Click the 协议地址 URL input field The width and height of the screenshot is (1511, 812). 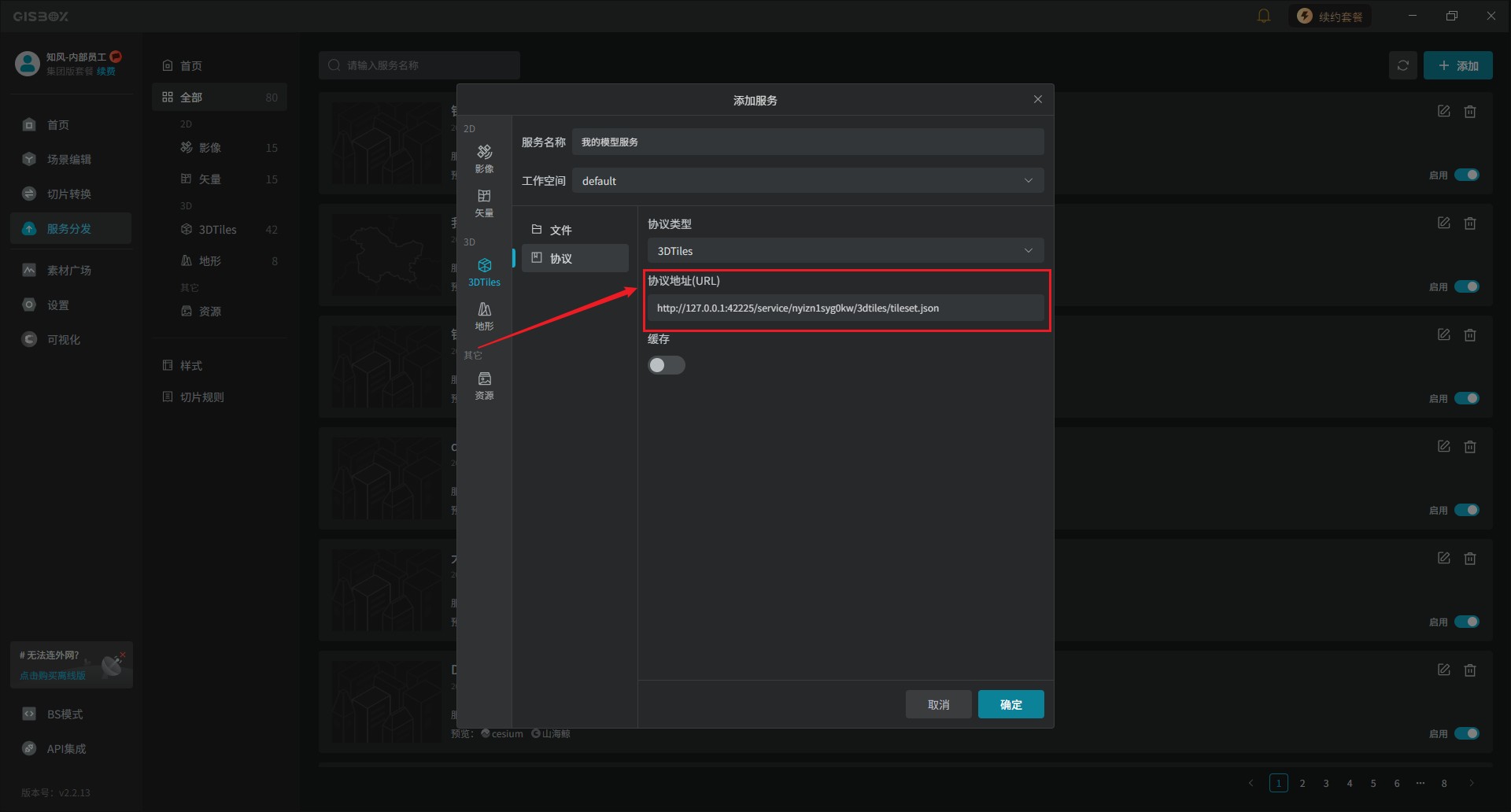pos(845,308)
